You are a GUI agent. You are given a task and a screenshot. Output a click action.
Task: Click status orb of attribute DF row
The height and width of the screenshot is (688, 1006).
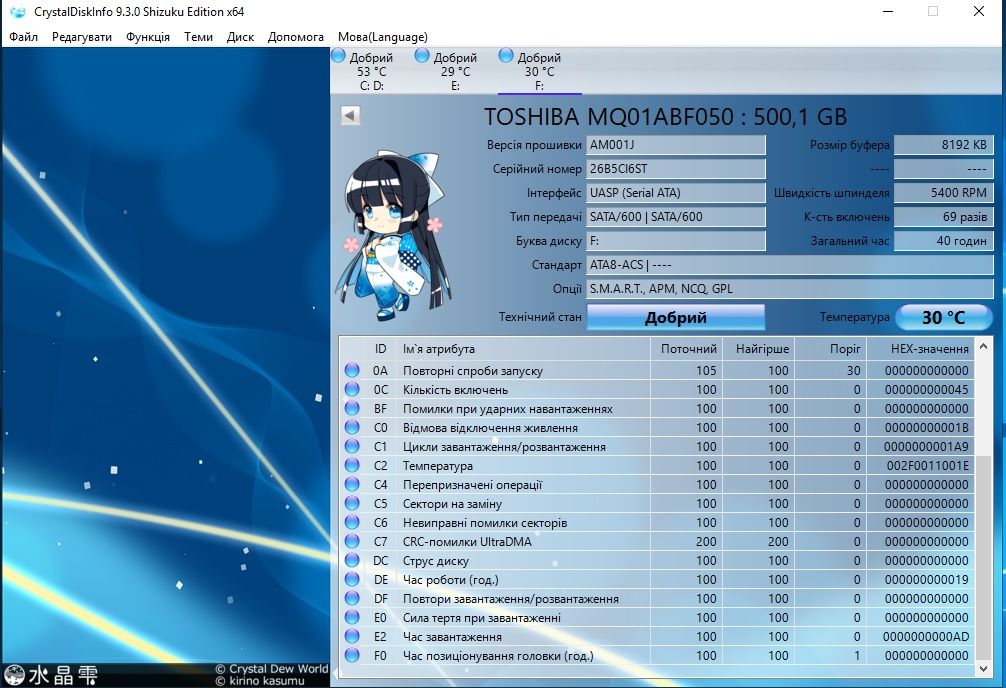352,598
